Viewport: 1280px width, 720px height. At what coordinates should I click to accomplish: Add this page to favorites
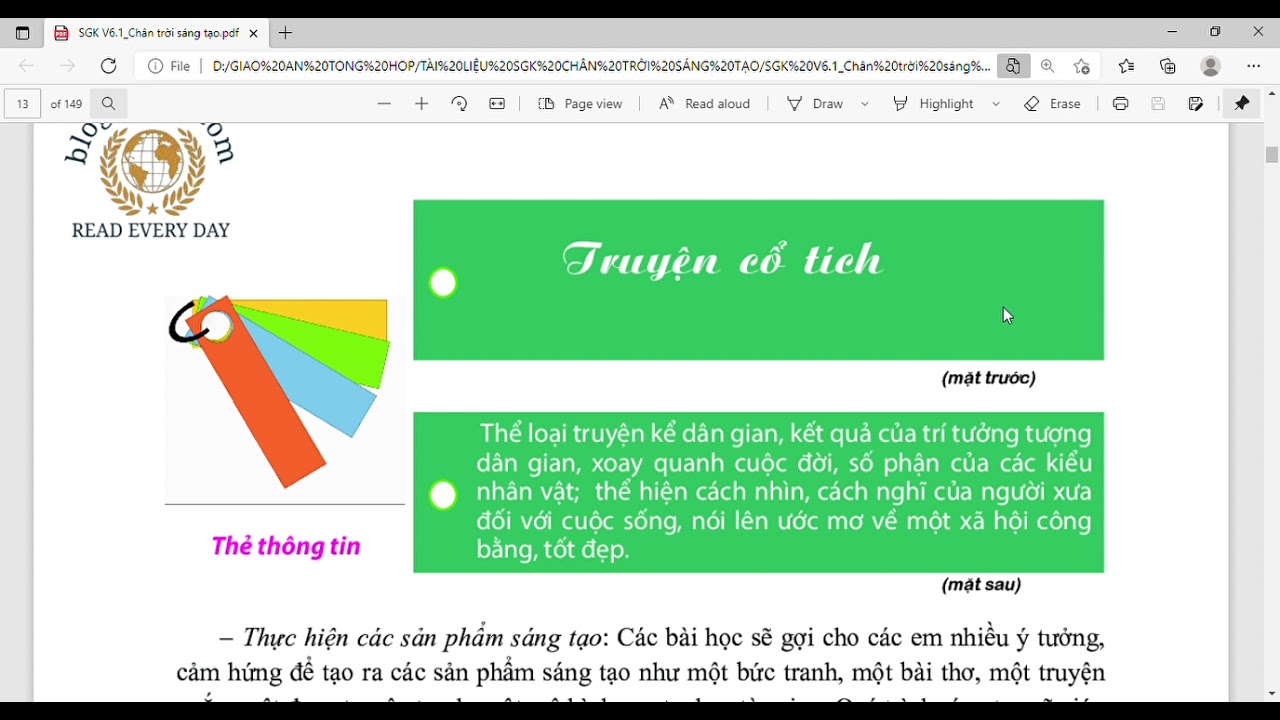coord(1082,66)
